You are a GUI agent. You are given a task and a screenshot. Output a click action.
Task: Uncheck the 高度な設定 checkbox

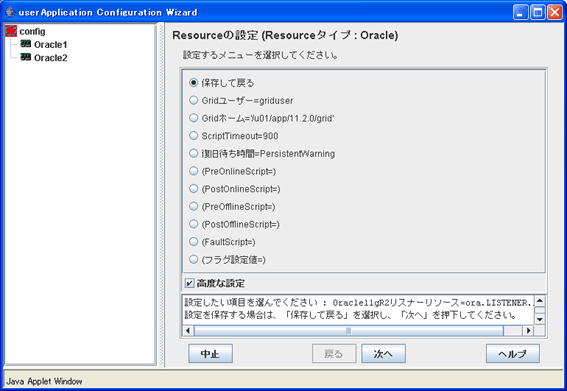click(x=189, y=283)
